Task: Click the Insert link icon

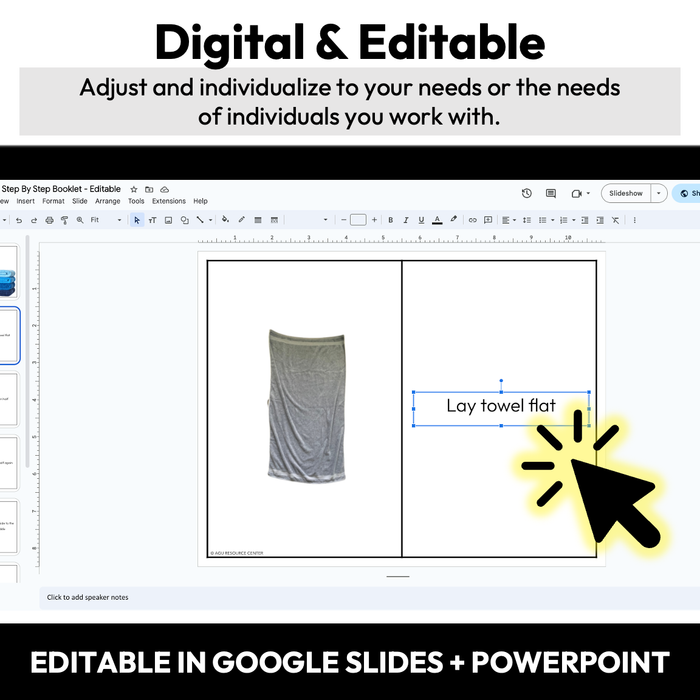Action: 473,220
